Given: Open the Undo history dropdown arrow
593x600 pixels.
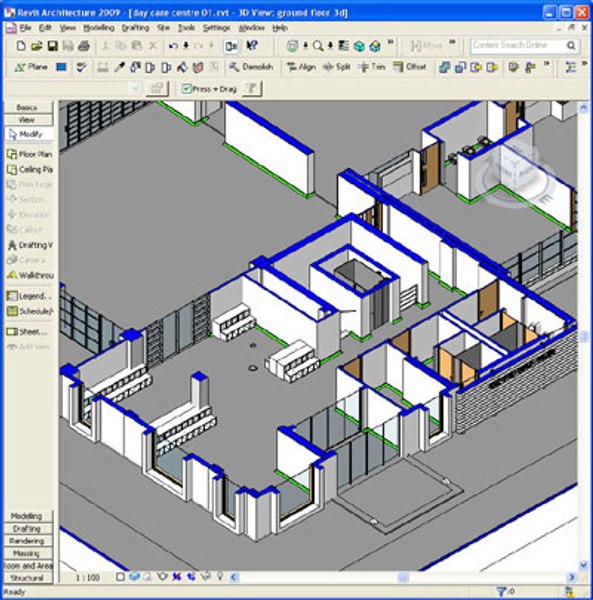Looking at the screenshot, I should coord(186,46).
